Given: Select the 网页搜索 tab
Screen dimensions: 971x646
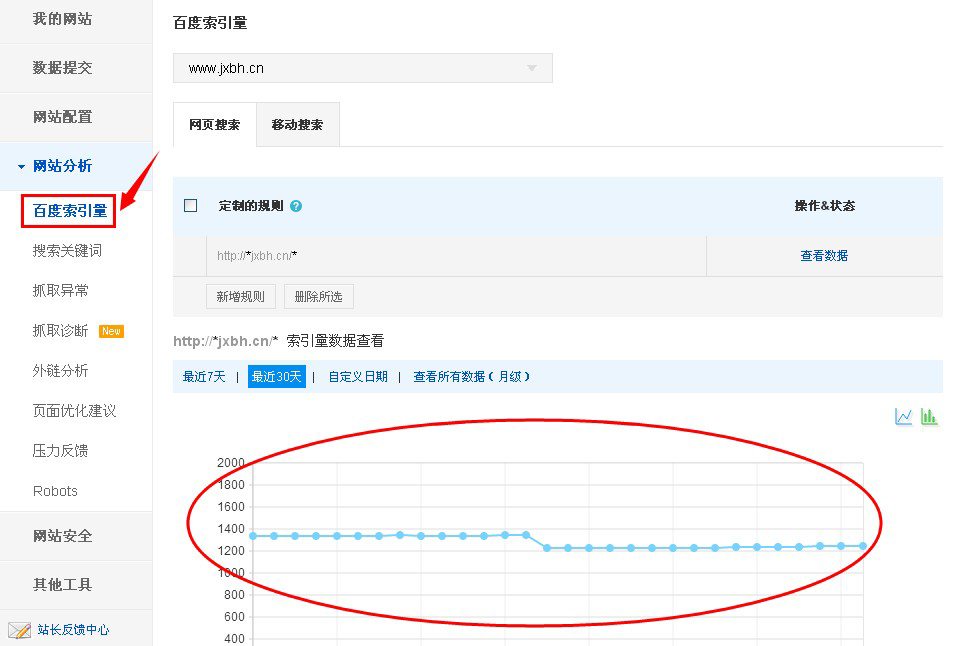Looking at the screenshot, I should [213, 124].
